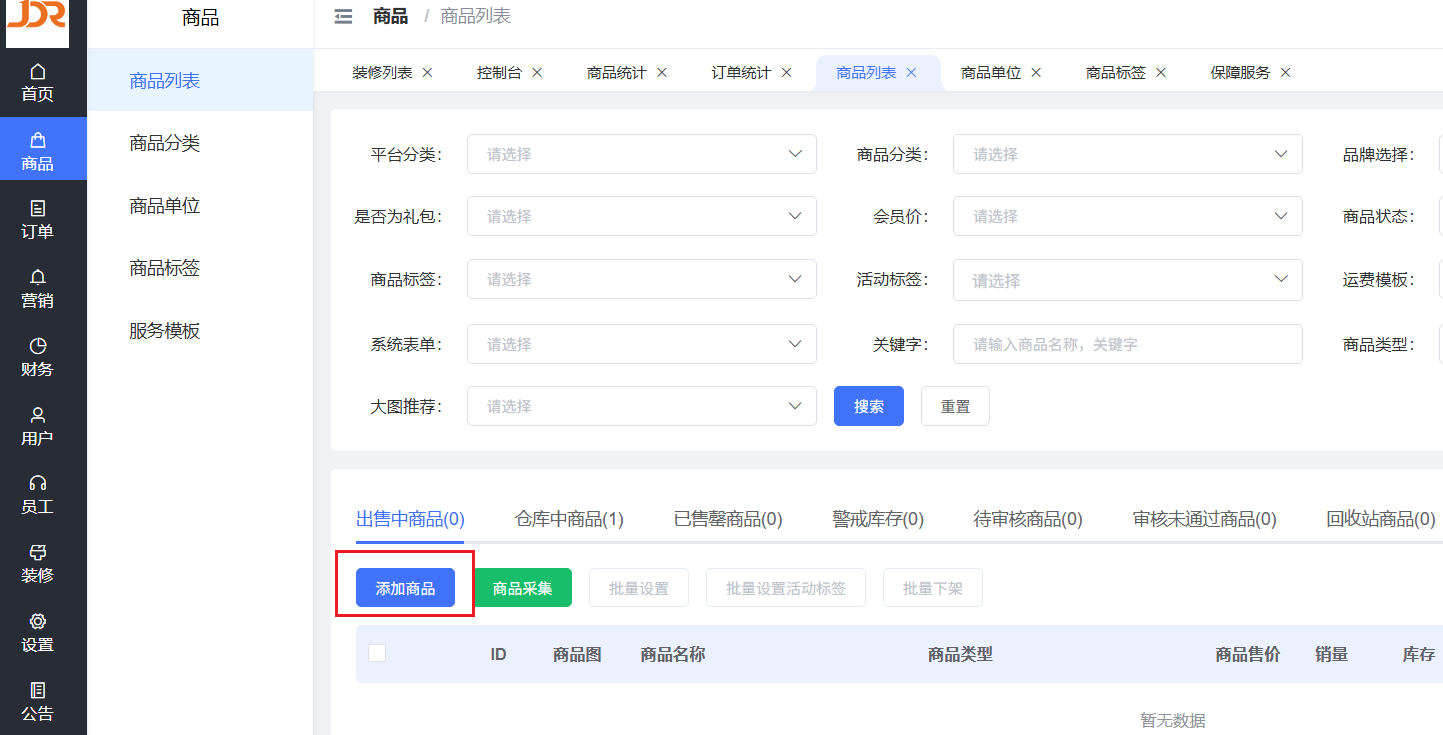Select the 出售中商品(0) tab

pos(410,519)
